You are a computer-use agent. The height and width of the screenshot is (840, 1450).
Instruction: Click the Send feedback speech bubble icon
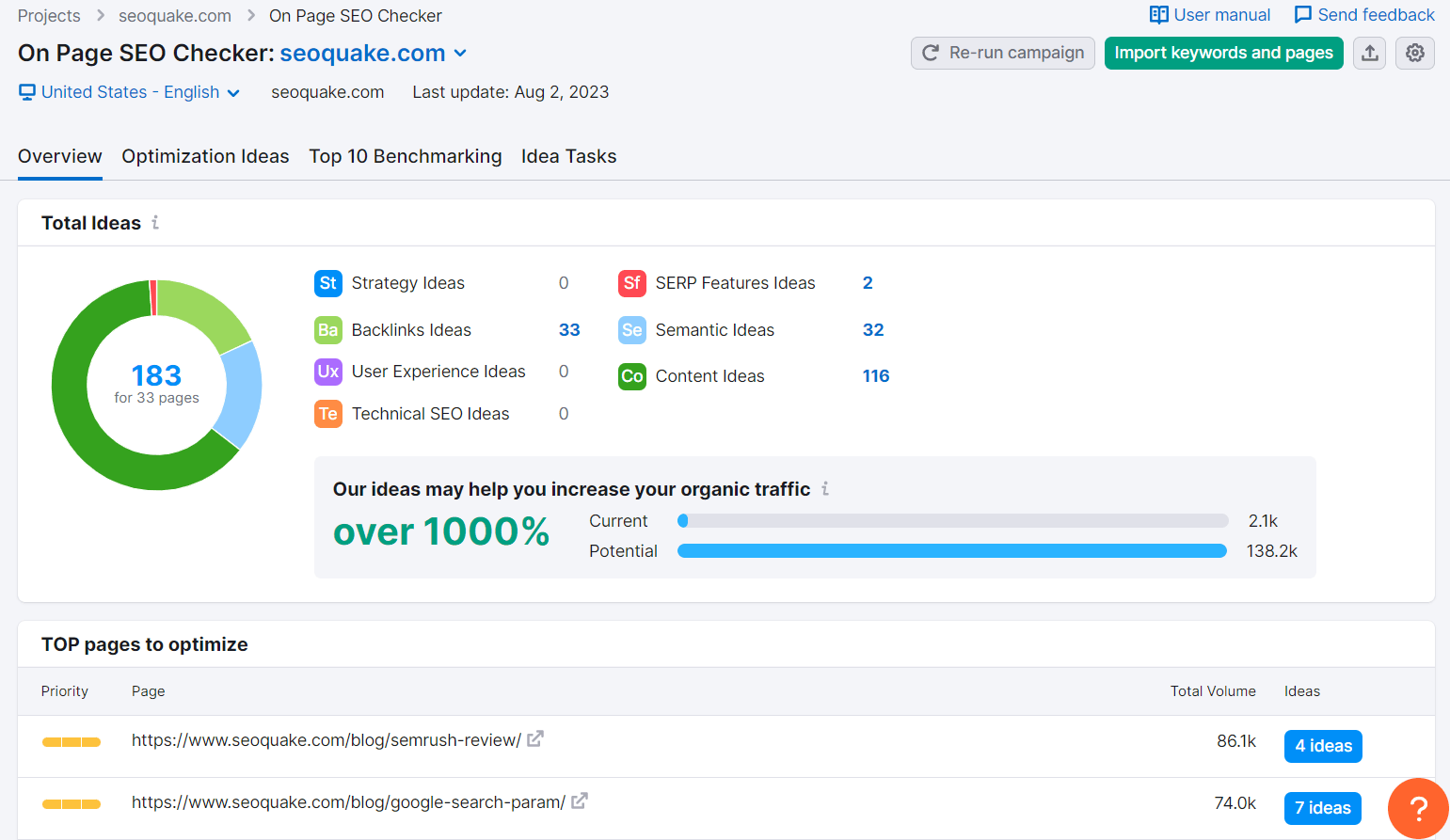click(1303, 15)
